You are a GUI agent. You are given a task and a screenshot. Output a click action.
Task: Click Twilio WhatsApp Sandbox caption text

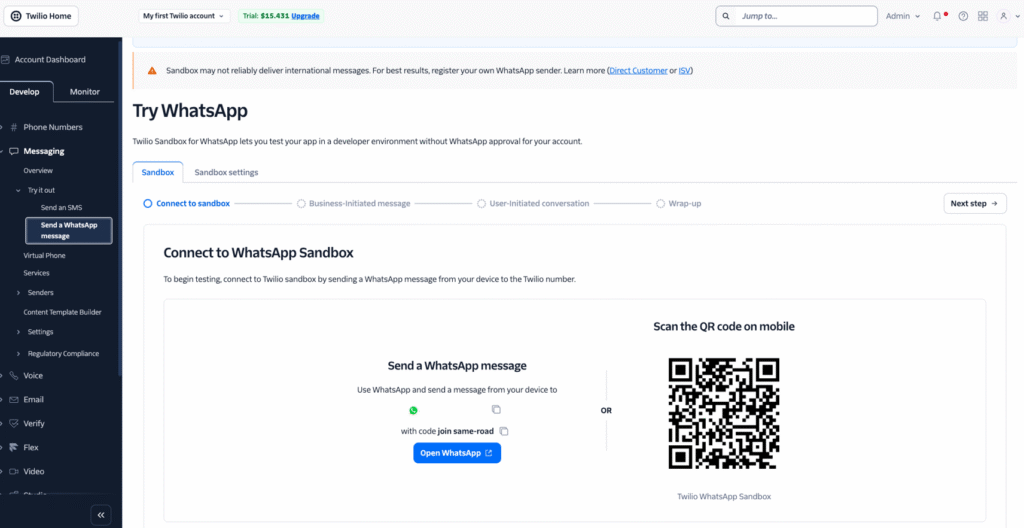pos(724,497)
